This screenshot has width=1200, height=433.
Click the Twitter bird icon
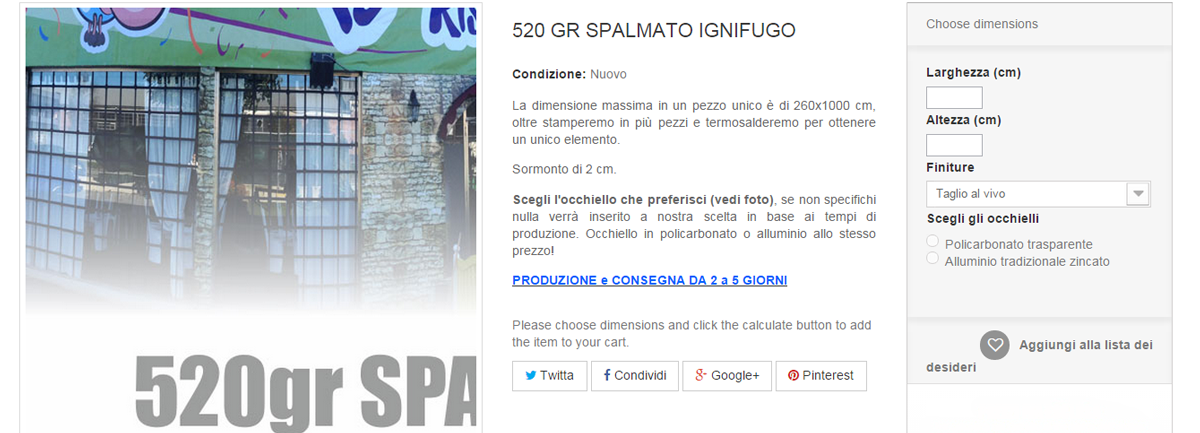point(531,376)
